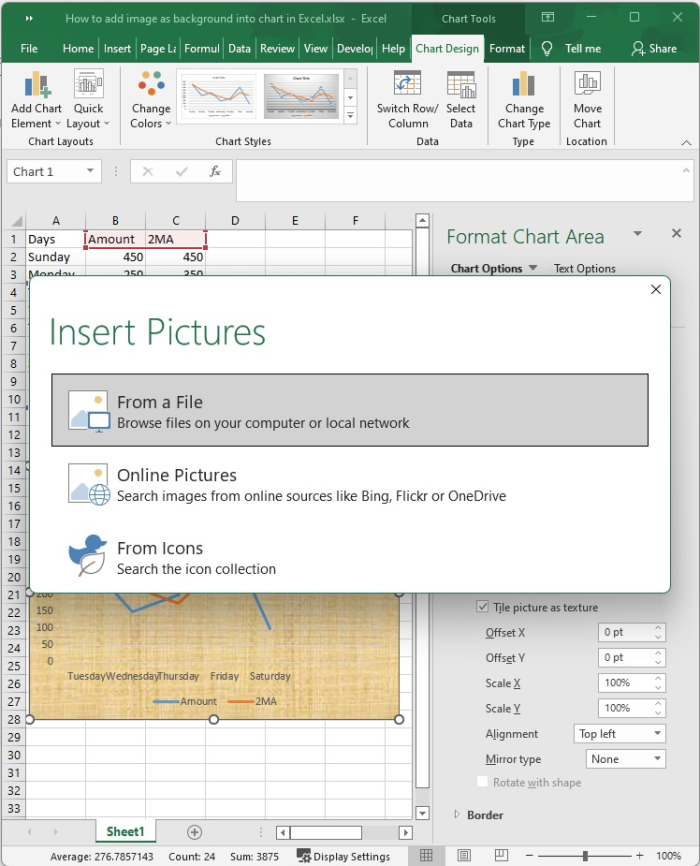
Task: Open Change Colors palette
Action: (x=151, y=99)
